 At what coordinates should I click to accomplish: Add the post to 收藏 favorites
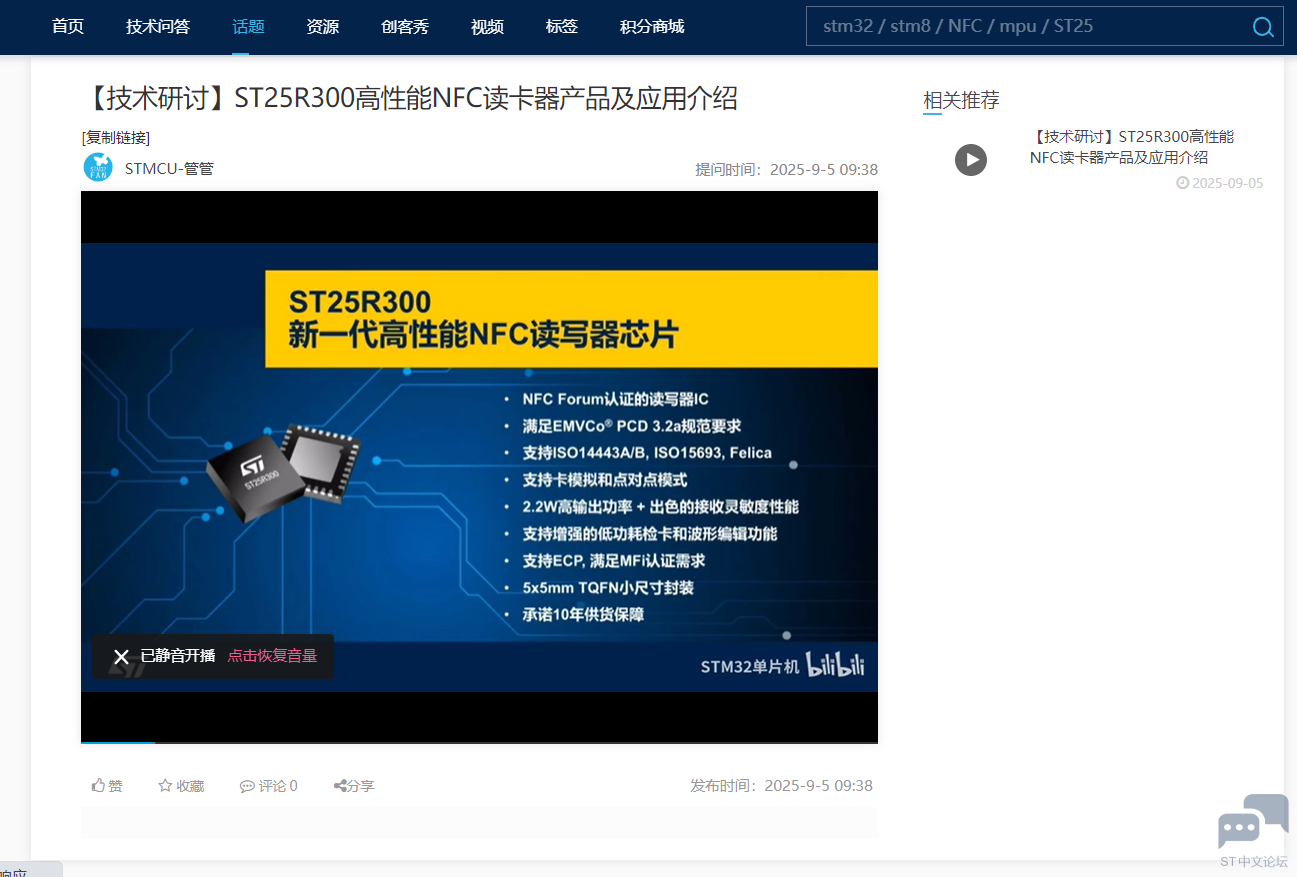(x=181, y=786)
